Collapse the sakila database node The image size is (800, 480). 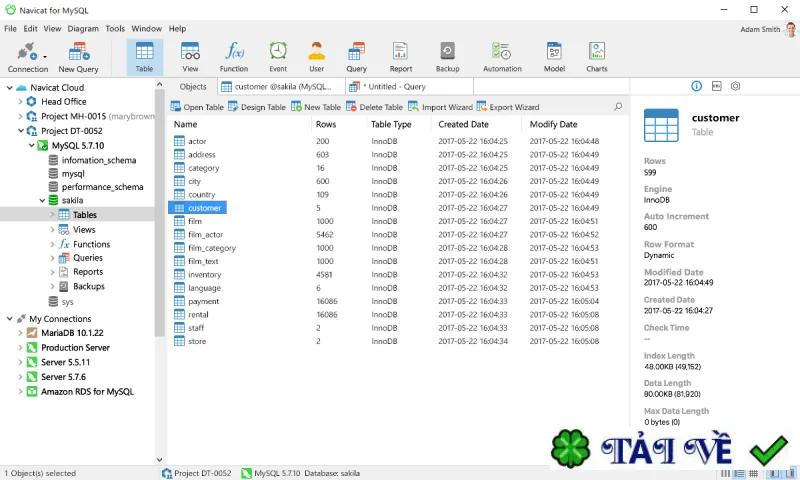pos(42,200)
